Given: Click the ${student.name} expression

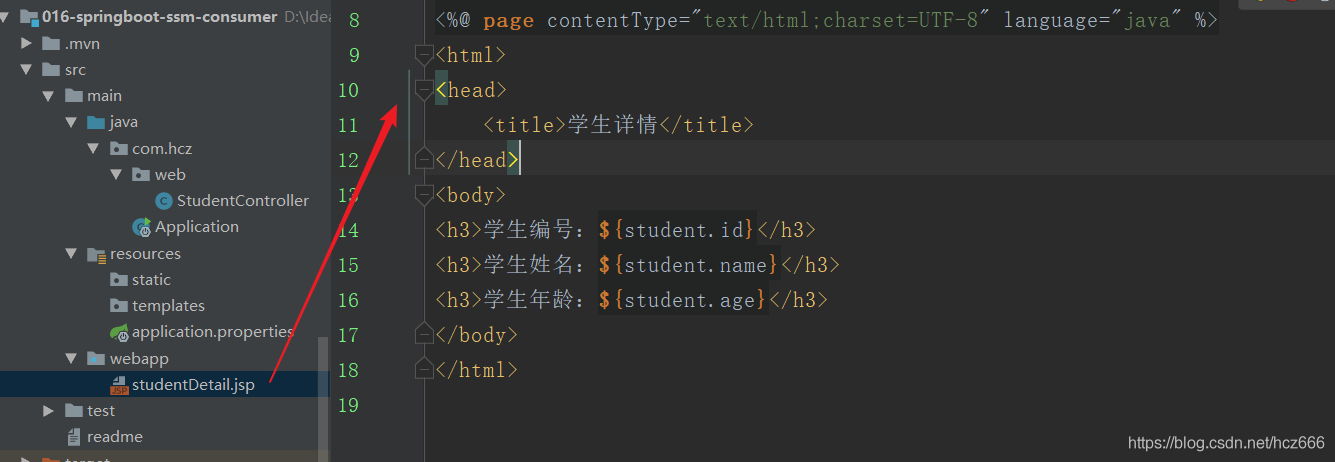Looking at the screenshot, I should coord(689,265).
